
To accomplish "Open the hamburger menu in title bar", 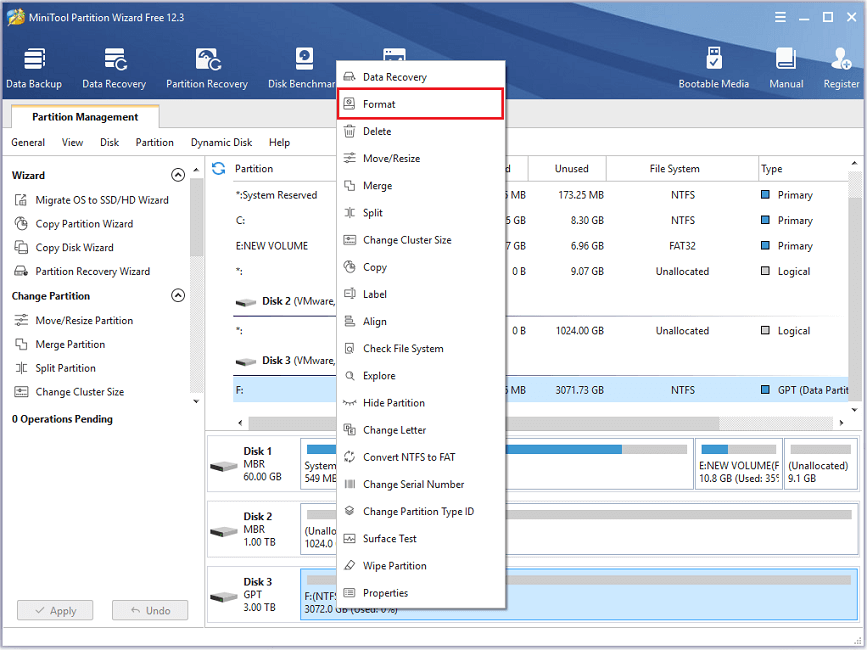I will [x=780, y=17].
